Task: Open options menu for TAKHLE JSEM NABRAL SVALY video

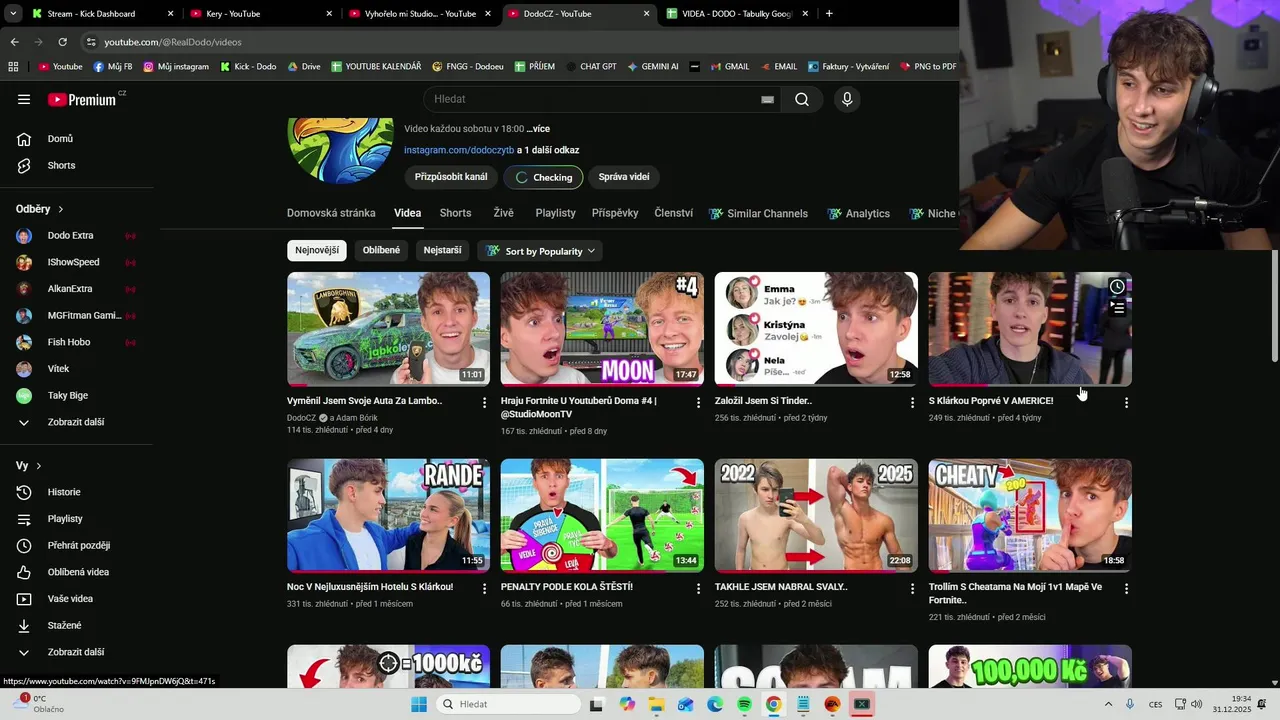Action: point(912,588)
